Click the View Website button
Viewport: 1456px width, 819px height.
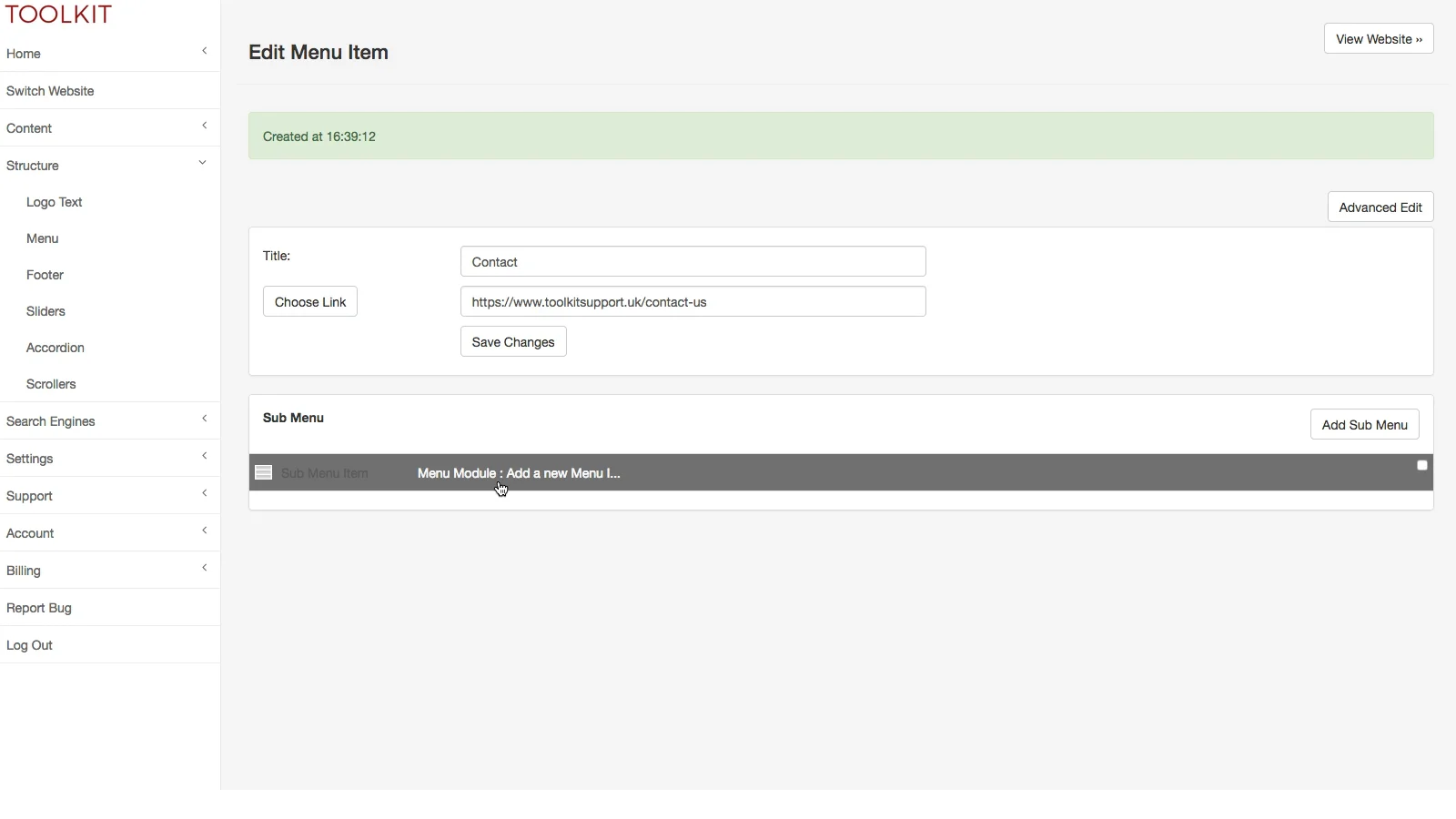(1379, 39)
